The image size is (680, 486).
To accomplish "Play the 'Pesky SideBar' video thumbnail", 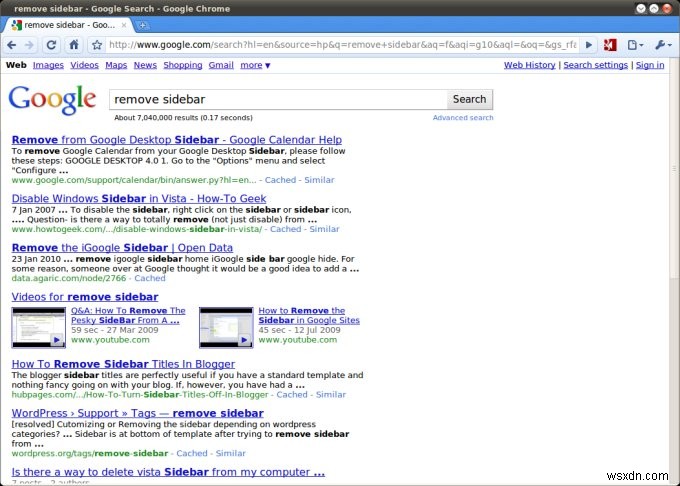I will coord(39,328).
